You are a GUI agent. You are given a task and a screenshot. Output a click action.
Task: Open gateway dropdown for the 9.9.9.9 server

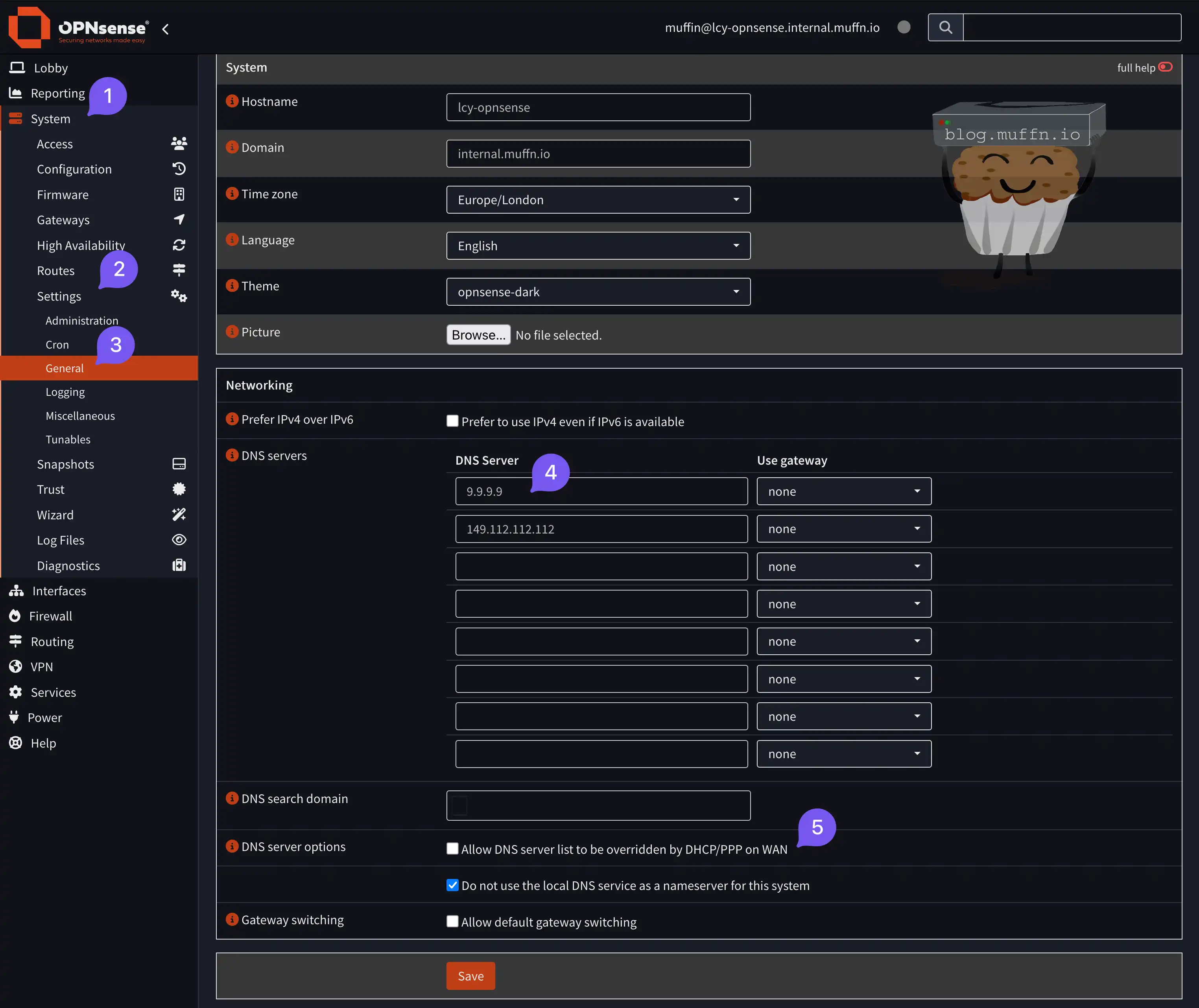pyautogui.click(x=844, y=491)
